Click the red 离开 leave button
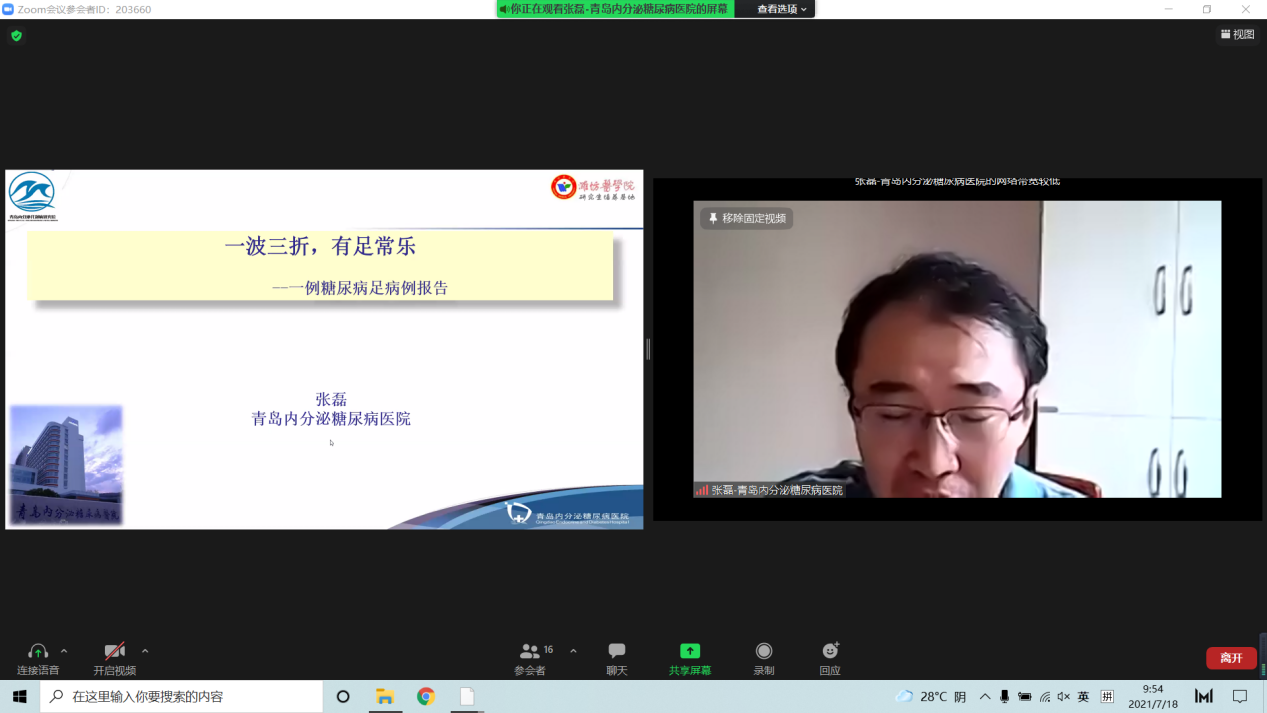The image size is (1267, 713). point(1231,658)
